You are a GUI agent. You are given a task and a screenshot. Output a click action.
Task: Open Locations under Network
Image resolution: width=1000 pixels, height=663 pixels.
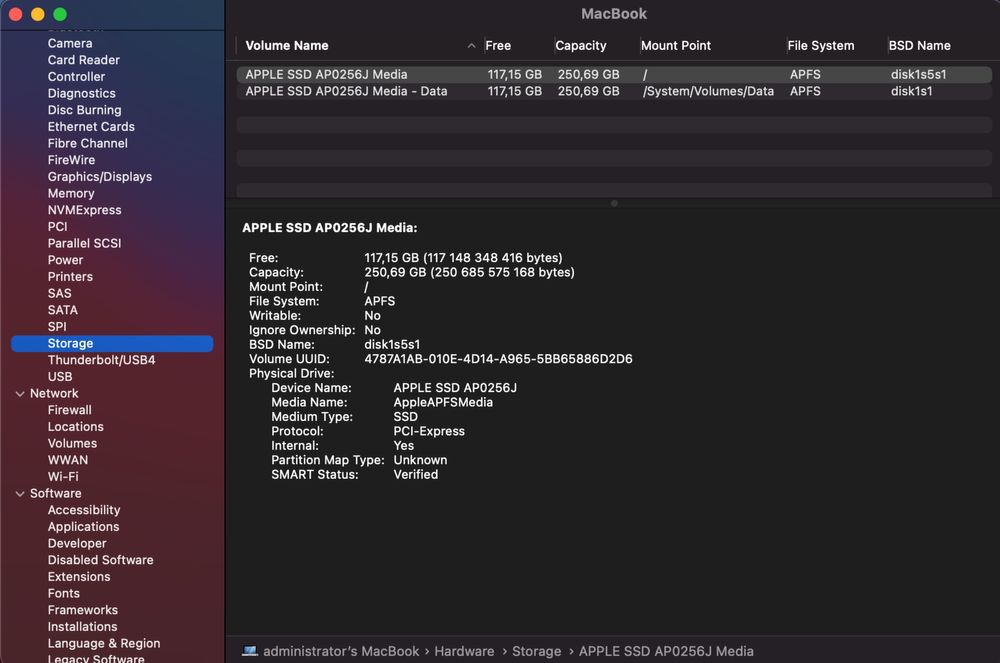(x=75, y=426)
